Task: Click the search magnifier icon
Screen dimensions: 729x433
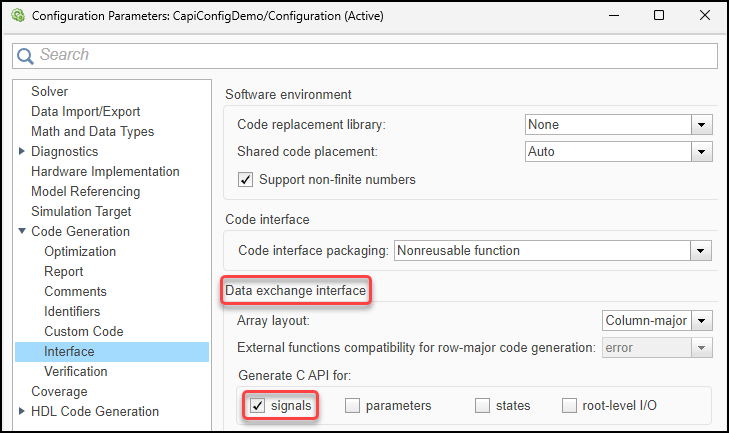Action: [26, 56]
